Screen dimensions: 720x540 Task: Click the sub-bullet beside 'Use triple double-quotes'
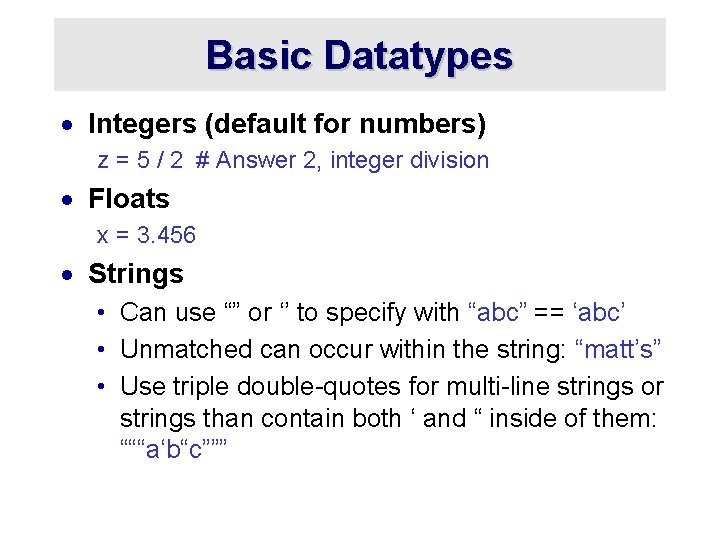(101, 386)
